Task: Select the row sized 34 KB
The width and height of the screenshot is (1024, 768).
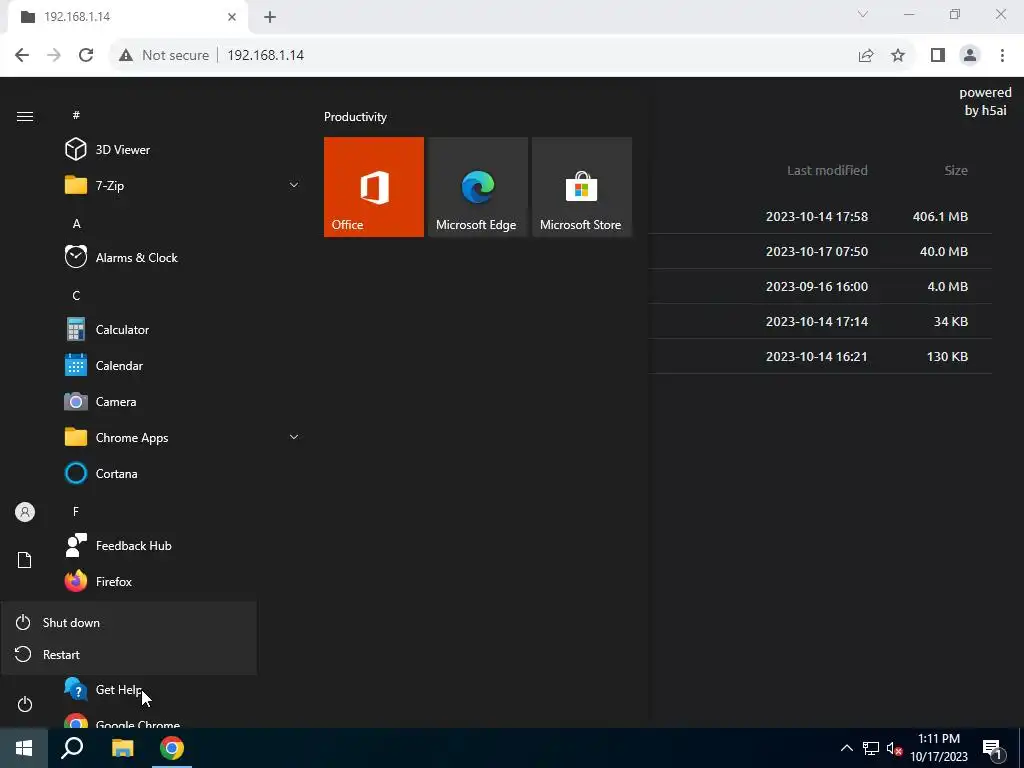Action: click(x=820, y=321)
